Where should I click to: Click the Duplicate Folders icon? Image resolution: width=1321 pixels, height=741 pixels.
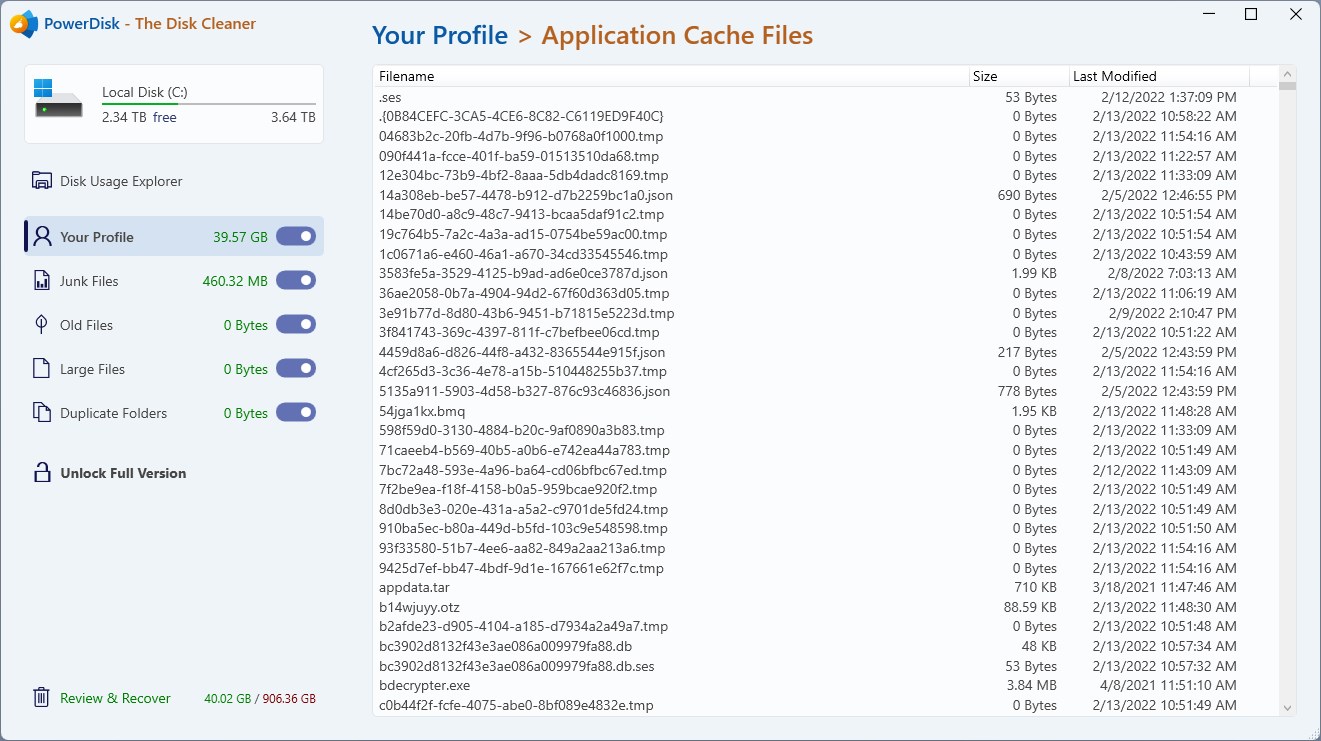pos(42,413)
